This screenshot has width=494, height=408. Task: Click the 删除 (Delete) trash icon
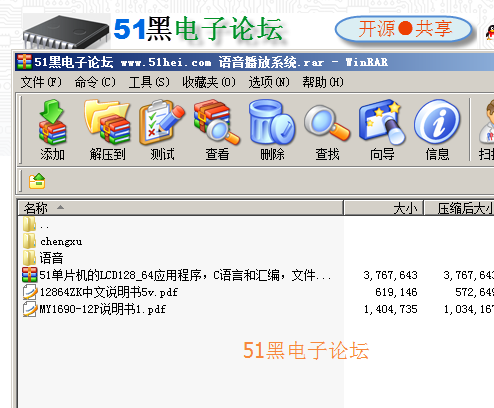pos(272,130)
